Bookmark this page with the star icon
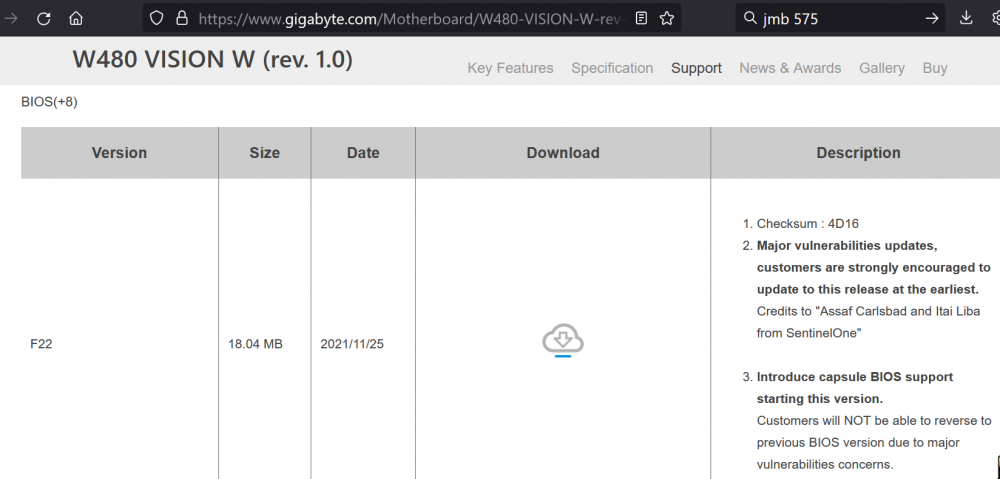Viewport: 1000px width, 479px height. [666, 18]
